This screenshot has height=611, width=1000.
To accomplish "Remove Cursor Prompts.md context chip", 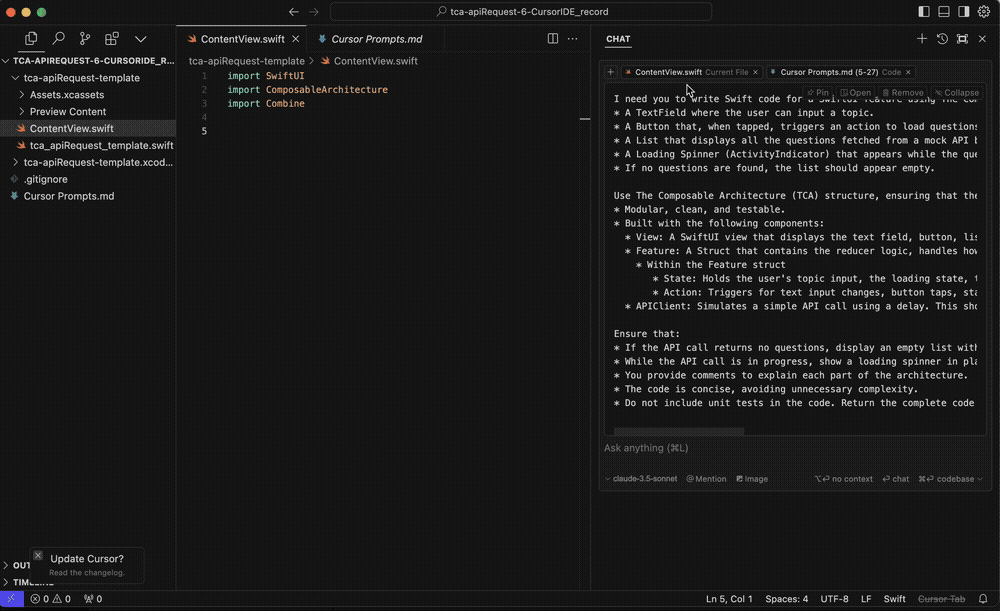I will [x=908, y=72].
